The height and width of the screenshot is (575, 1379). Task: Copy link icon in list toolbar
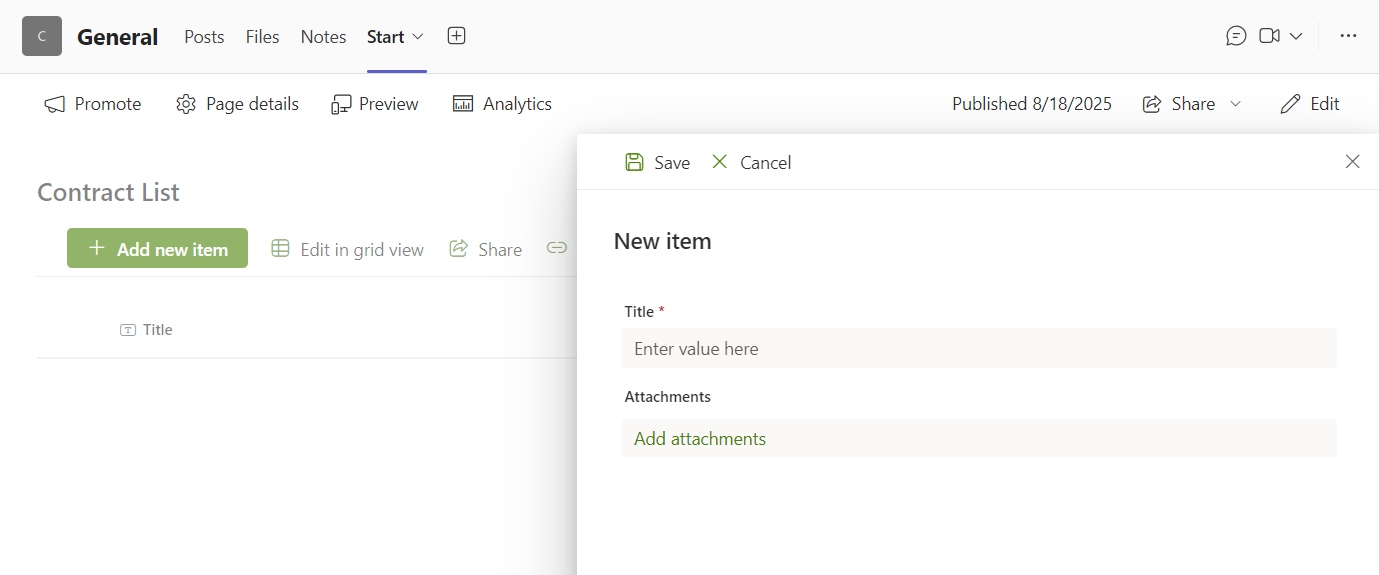[x=556, y=249]
